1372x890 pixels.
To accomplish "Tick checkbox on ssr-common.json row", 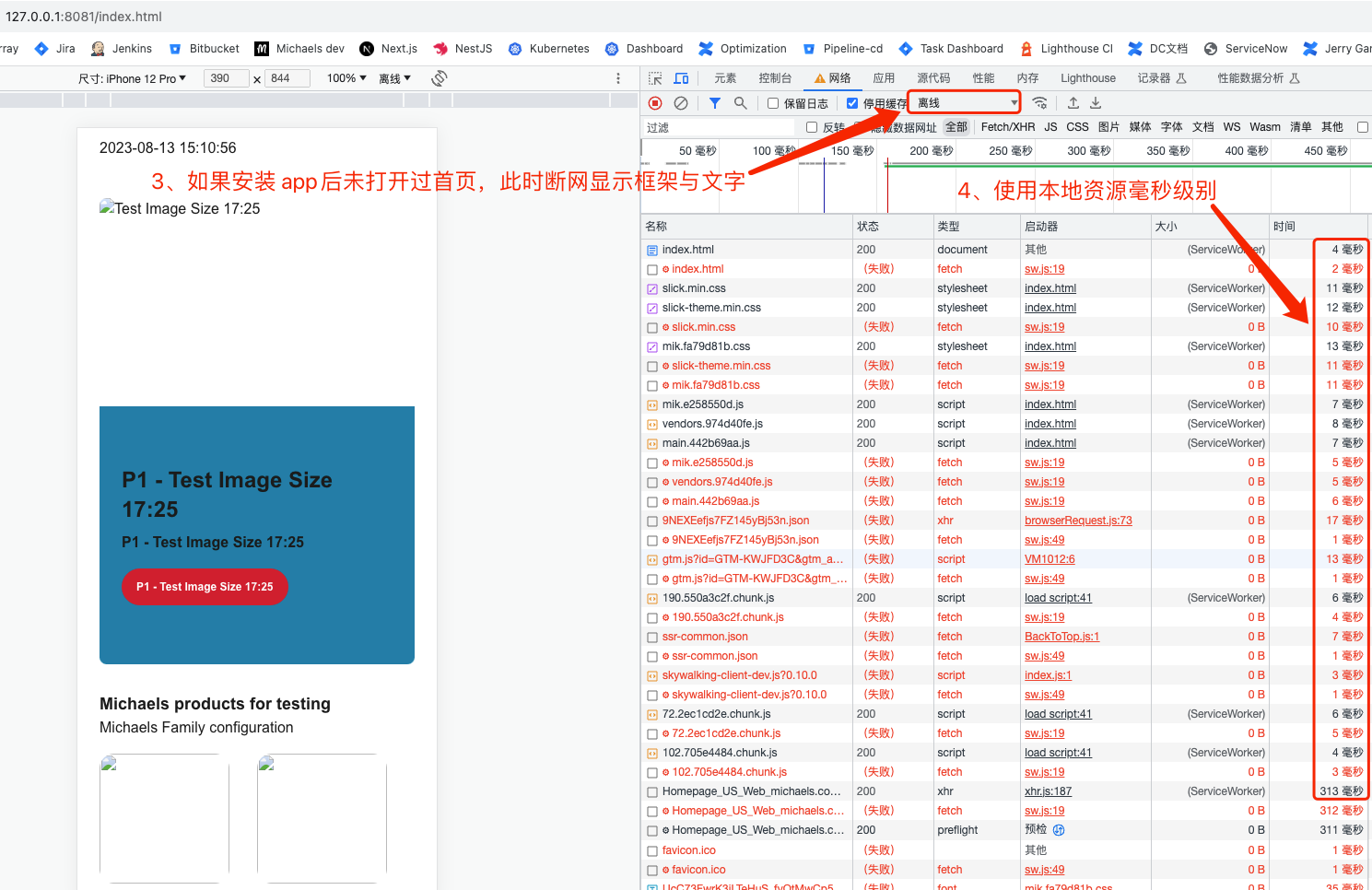I will [x=652, y=638].
